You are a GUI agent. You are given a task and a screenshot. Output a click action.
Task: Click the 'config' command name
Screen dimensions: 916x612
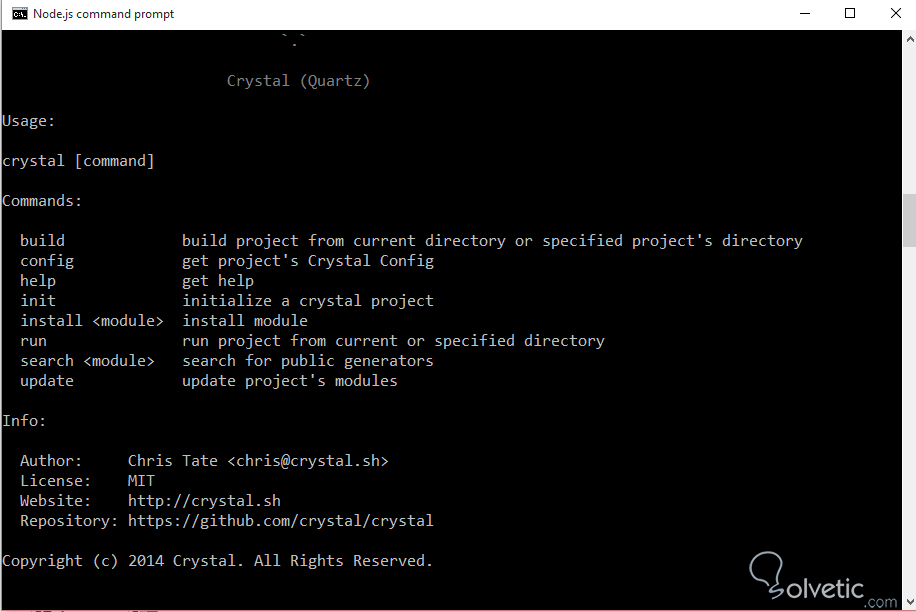pyautogui.click(x=47, y=261)
